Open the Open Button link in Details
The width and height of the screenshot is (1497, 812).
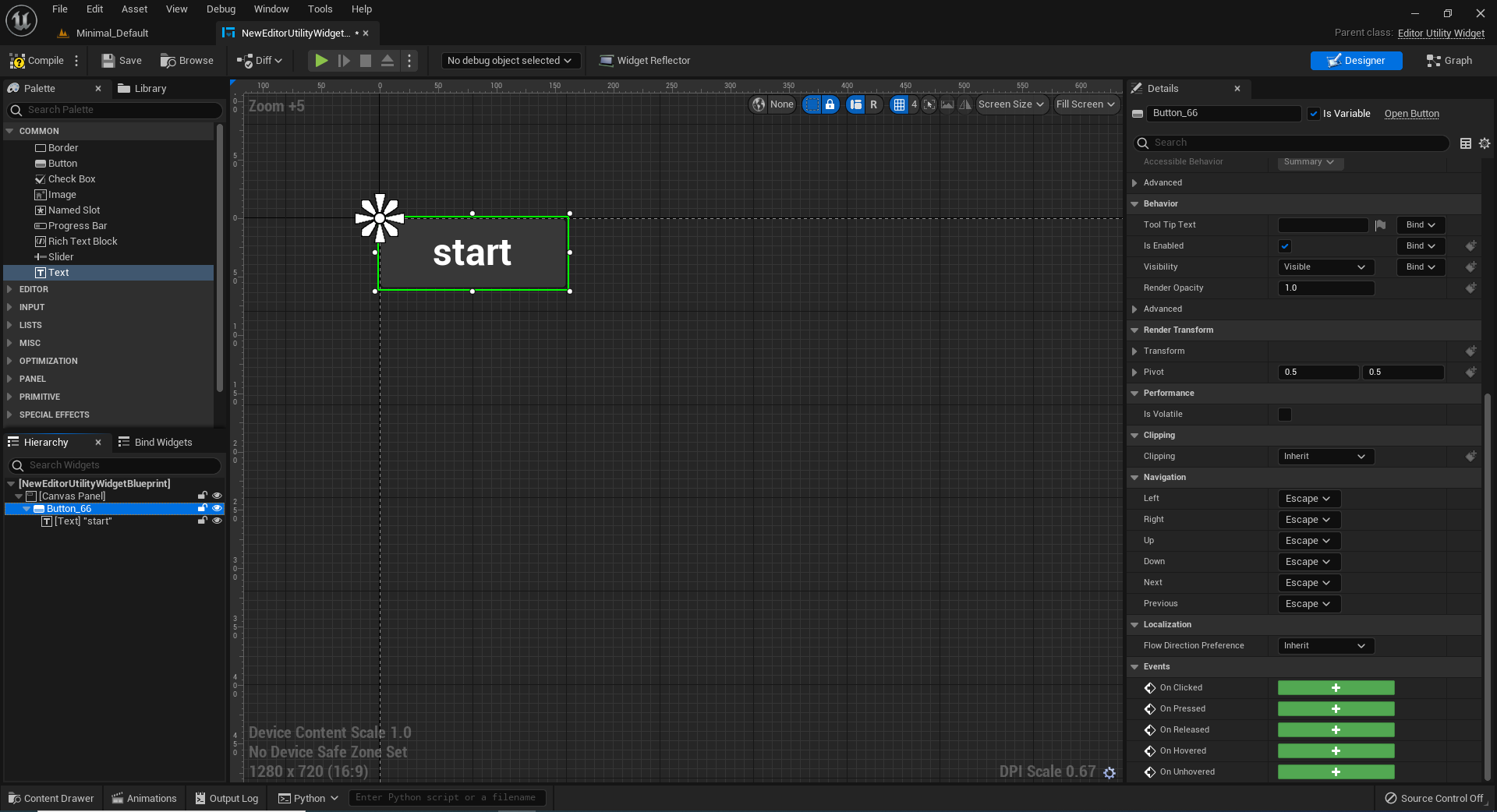coord(1410,113)
